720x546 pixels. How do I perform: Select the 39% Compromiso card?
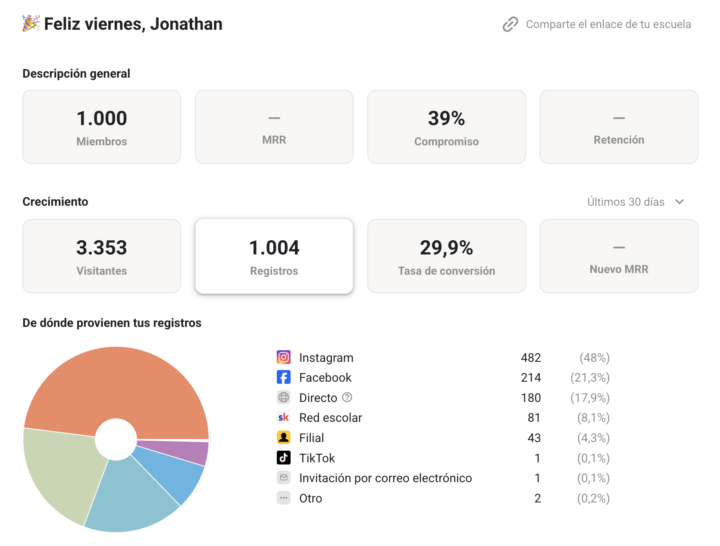pyautogui.click(x=446, y=127)
